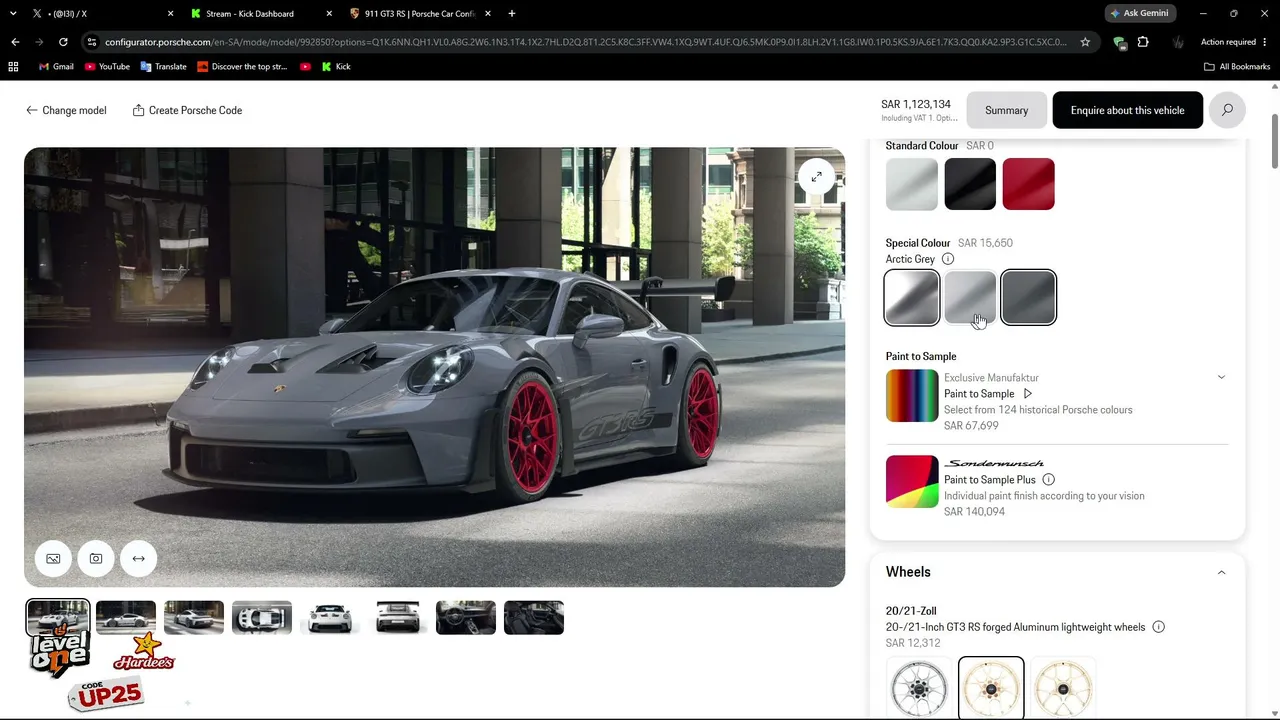Viewport: 1280px width, 720px height.
Task: Open the Kick bookmark
Action: [x=337, y=67]
